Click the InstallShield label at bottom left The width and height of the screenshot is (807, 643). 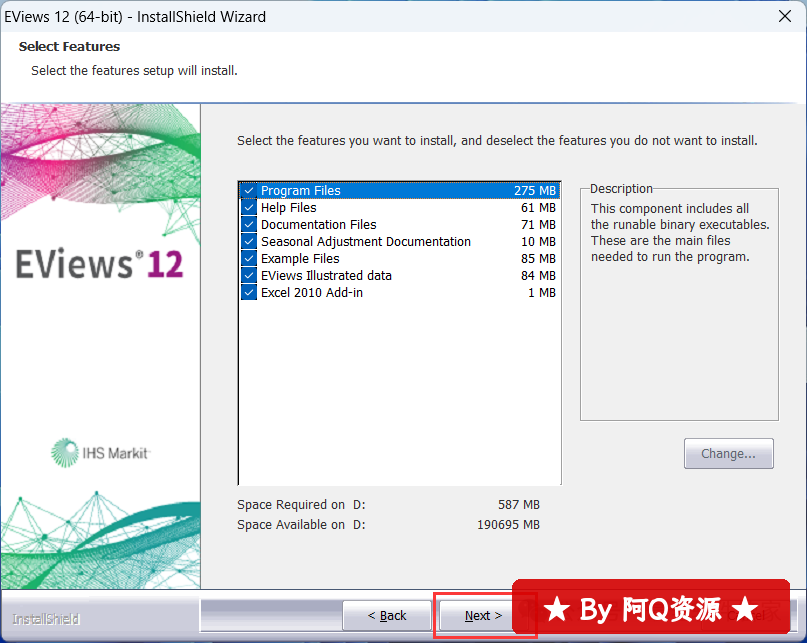tap(46, 619)
